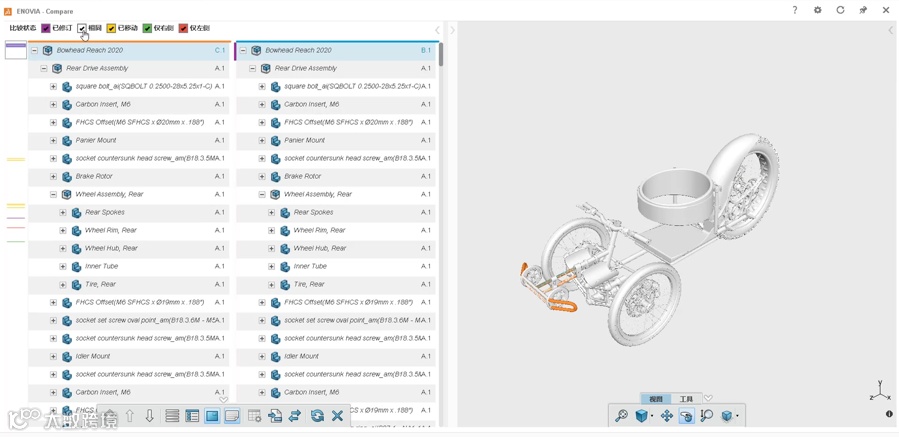Image resolution: width=899 pixels, height=437 pixels.
Task: Select left Idler Mount row
Action: [128, 357]
